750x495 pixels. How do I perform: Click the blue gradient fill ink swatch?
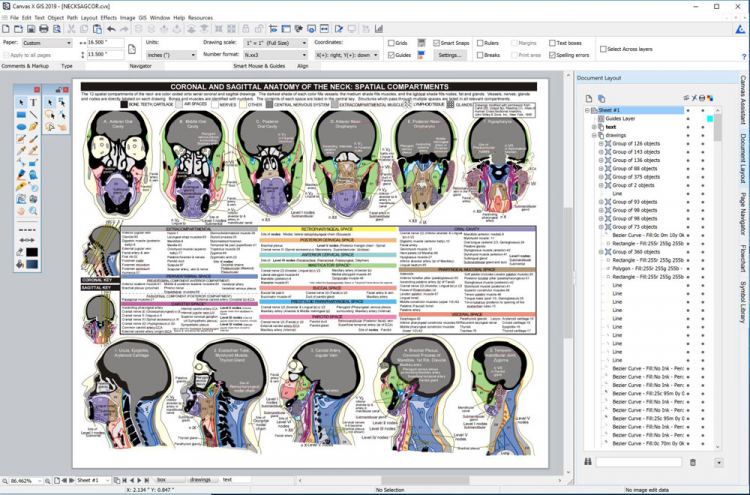click(x=32, y=264)
